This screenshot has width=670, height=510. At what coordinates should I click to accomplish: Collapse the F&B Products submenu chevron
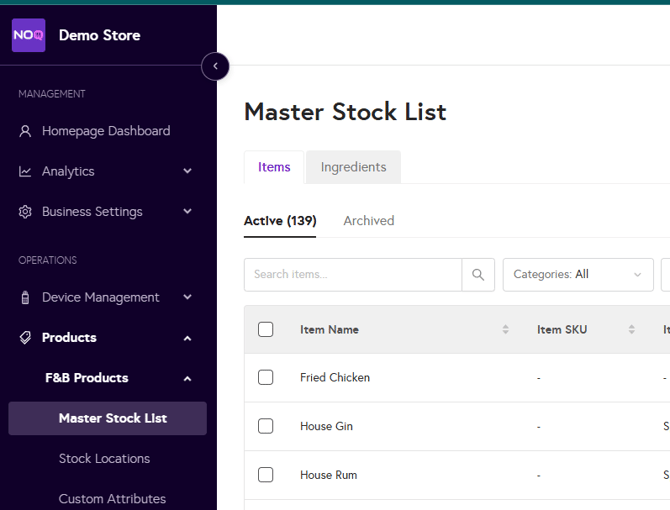pyautogui.click(x=187, y=379)
